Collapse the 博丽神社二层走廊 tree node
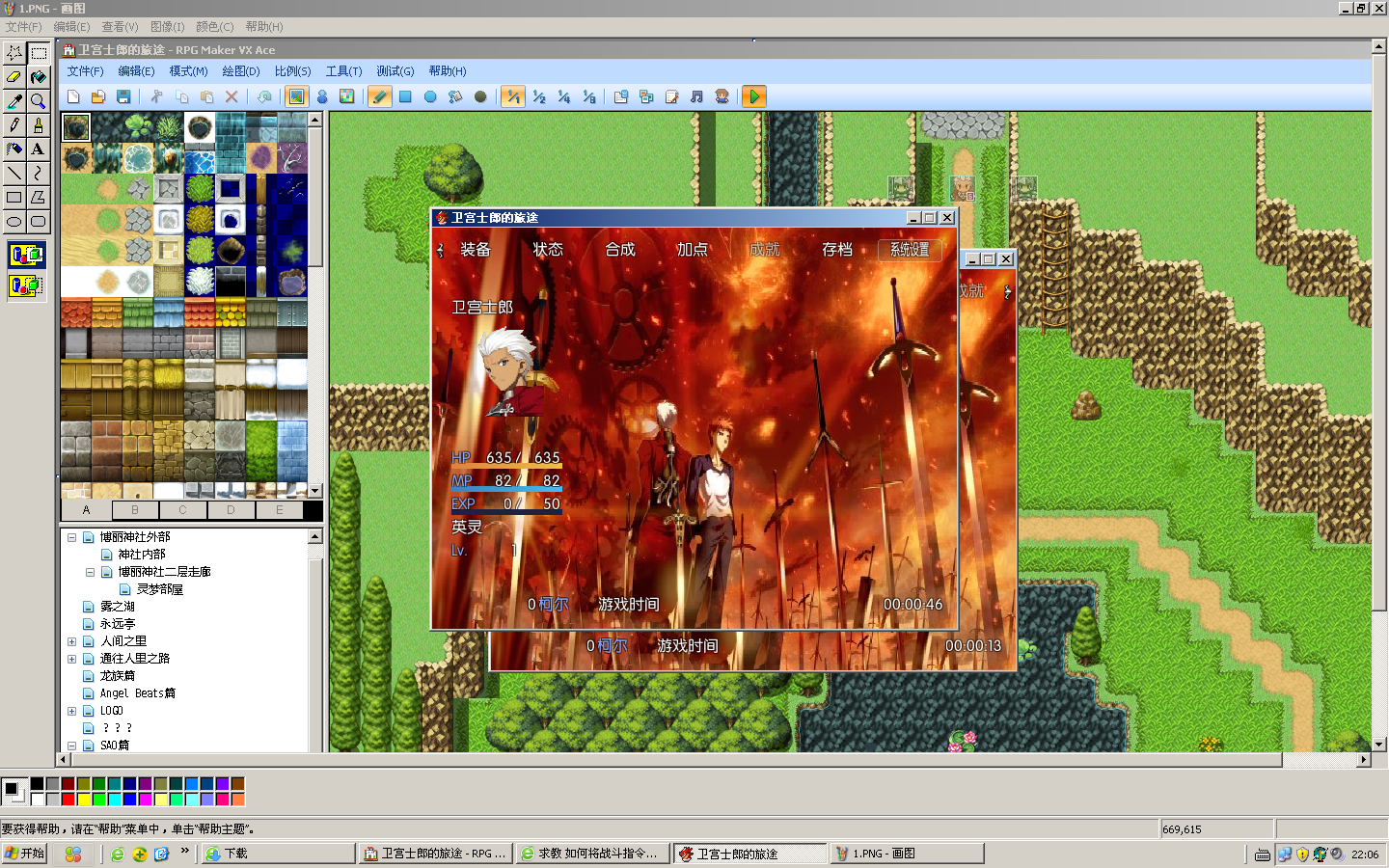1389x868 pixels. coord(90,572)
